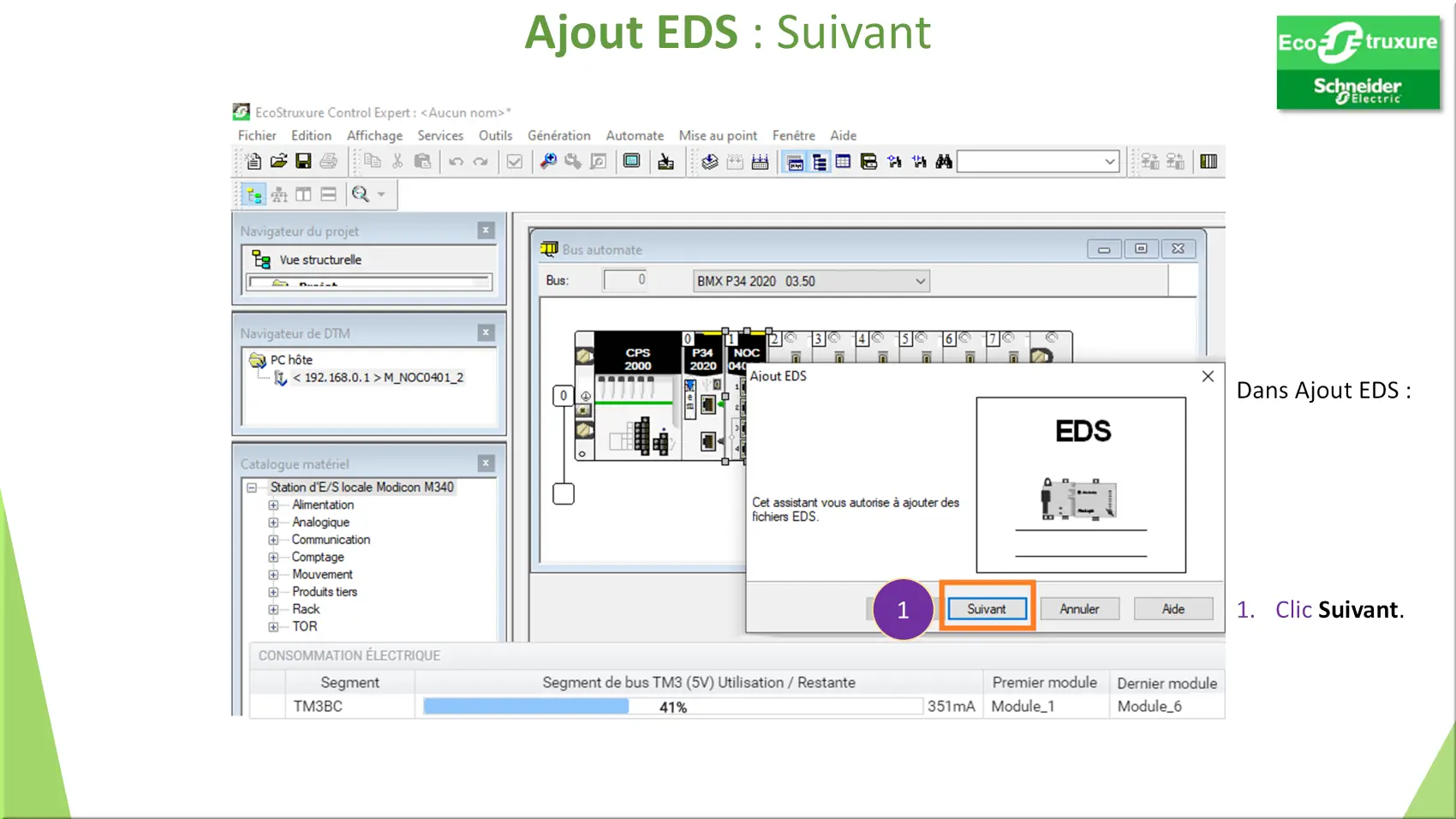This screenshot has height=819, width=1456.
Task: Open the Fichier menu
Action: (257, 135)
